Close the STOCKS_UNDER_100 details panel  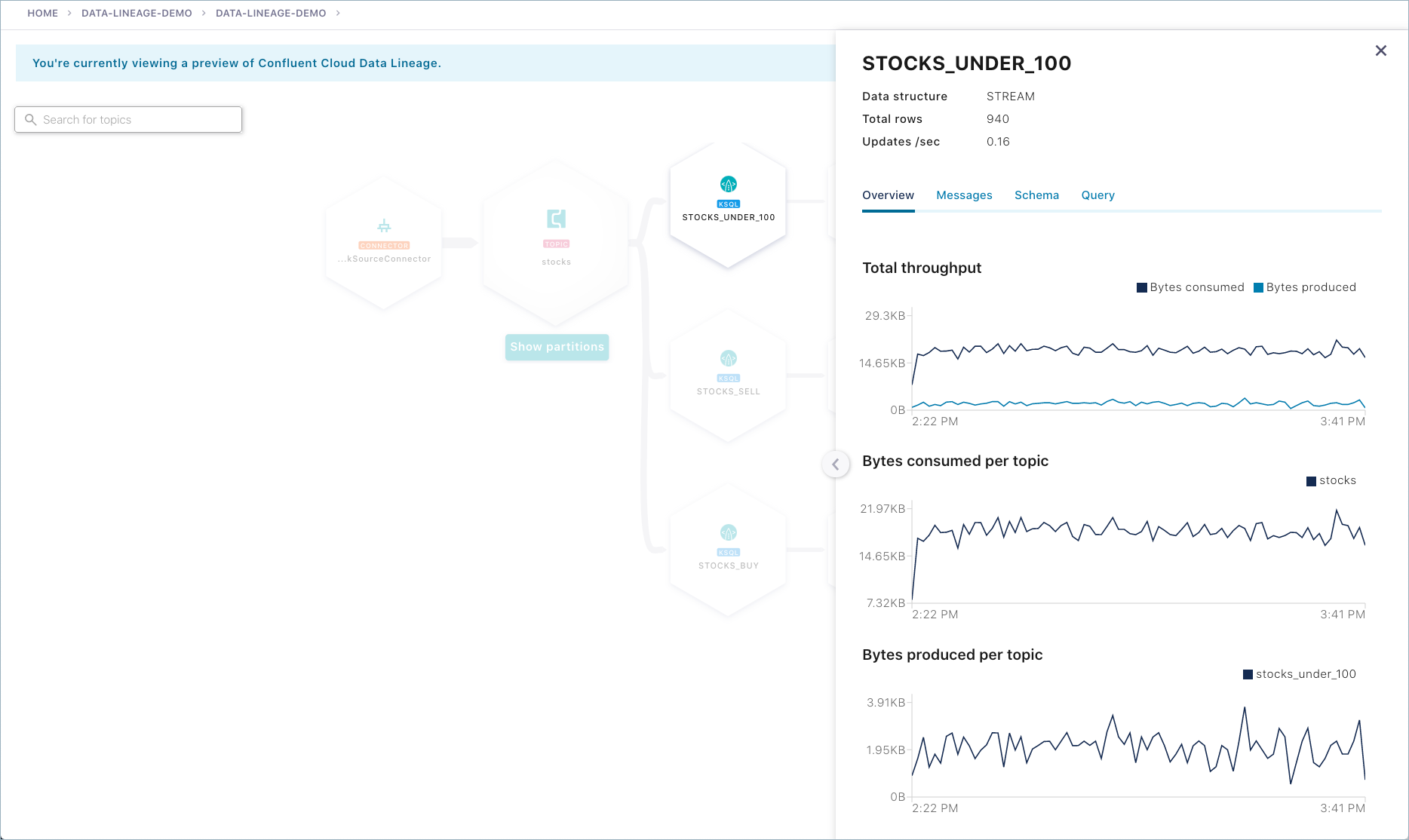click(x=1381, y=51)
